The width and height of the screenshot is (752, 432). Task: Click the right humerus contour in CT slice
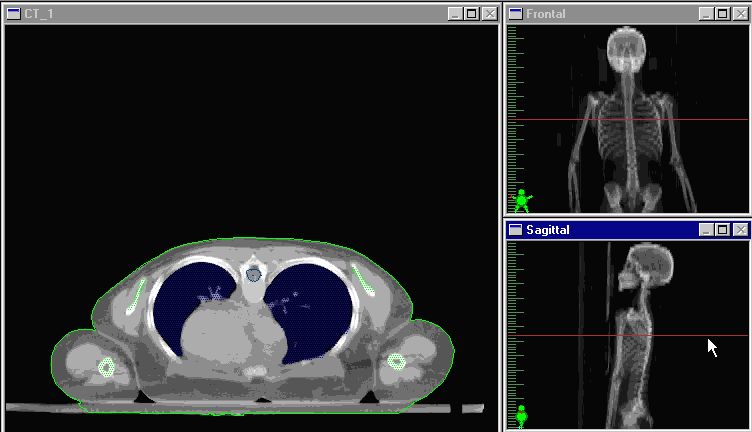[x=397, y=362]
